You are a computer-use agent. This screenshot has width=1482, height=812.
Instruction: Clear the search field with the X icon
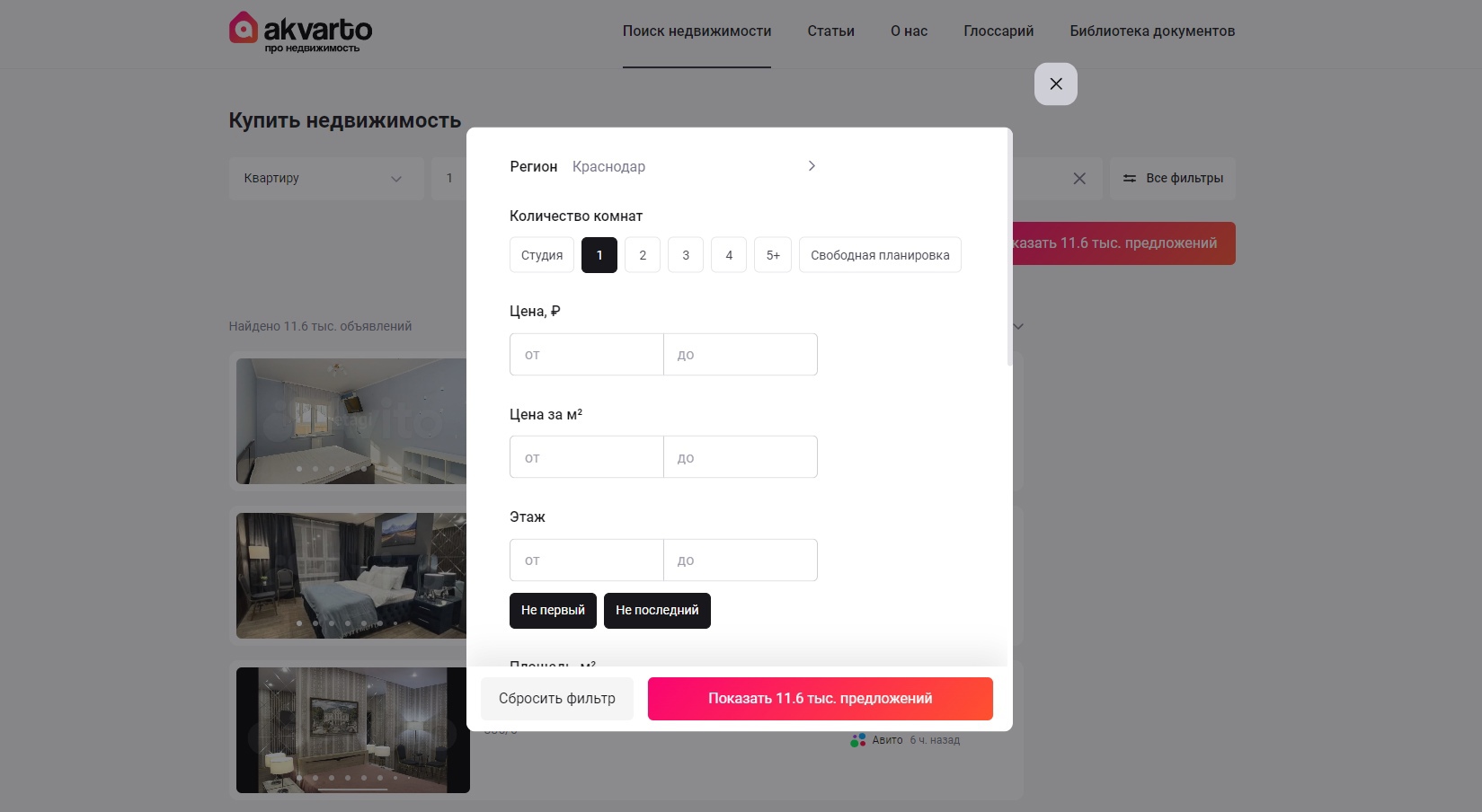[1079, 178]
